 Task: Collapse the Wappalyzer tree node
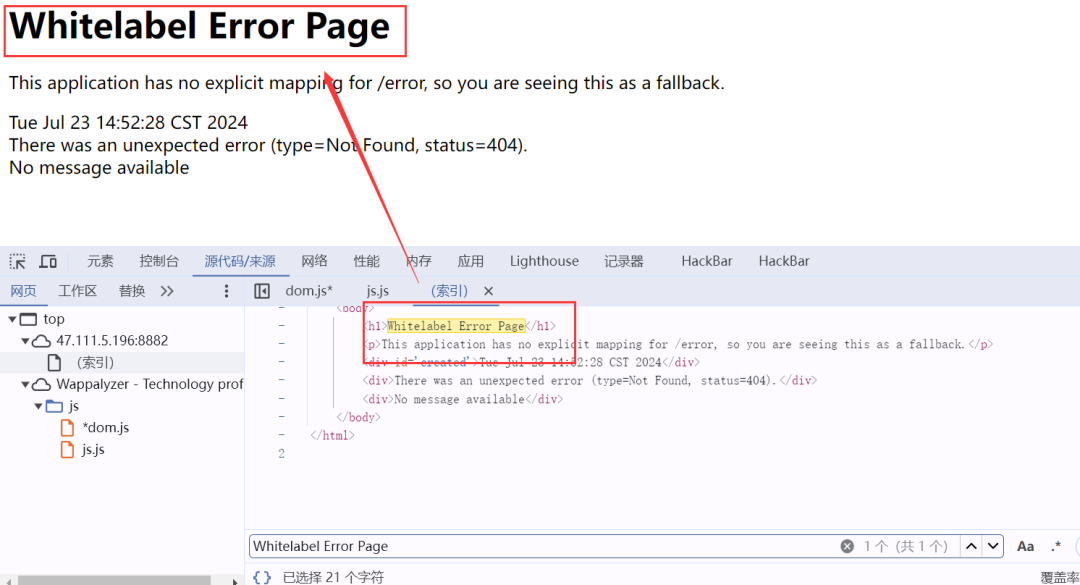[25, 384]
